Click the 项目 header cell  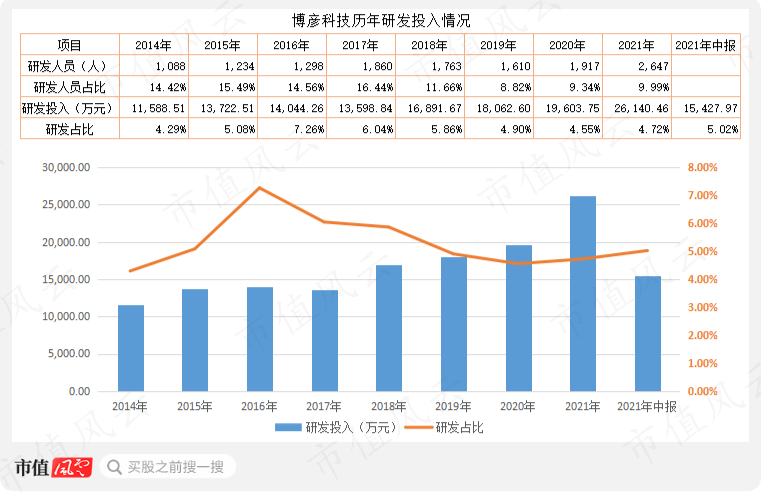69,45
